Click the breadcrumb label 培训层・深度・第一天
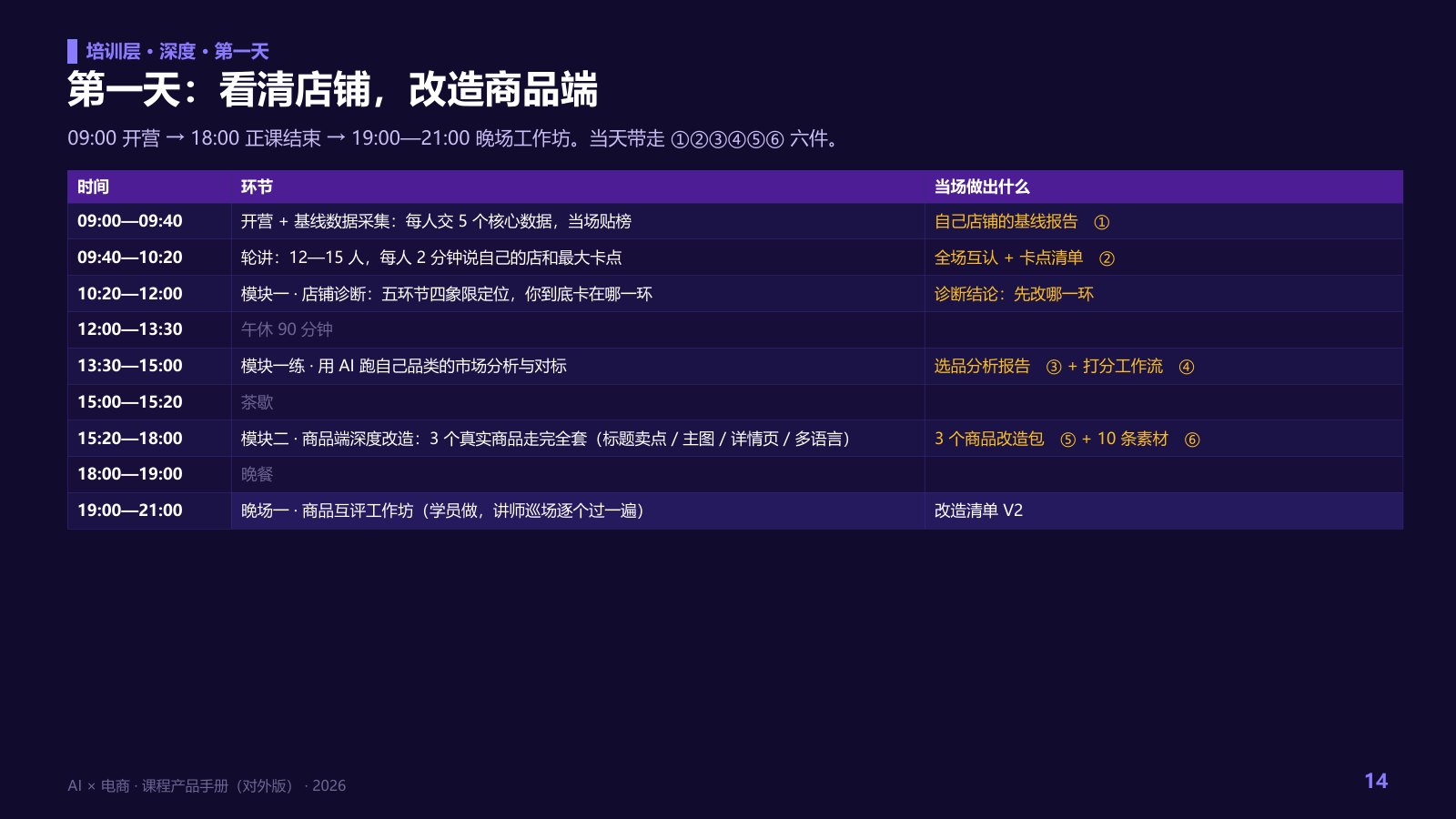Screen dimensions: 1456x819 177,51
